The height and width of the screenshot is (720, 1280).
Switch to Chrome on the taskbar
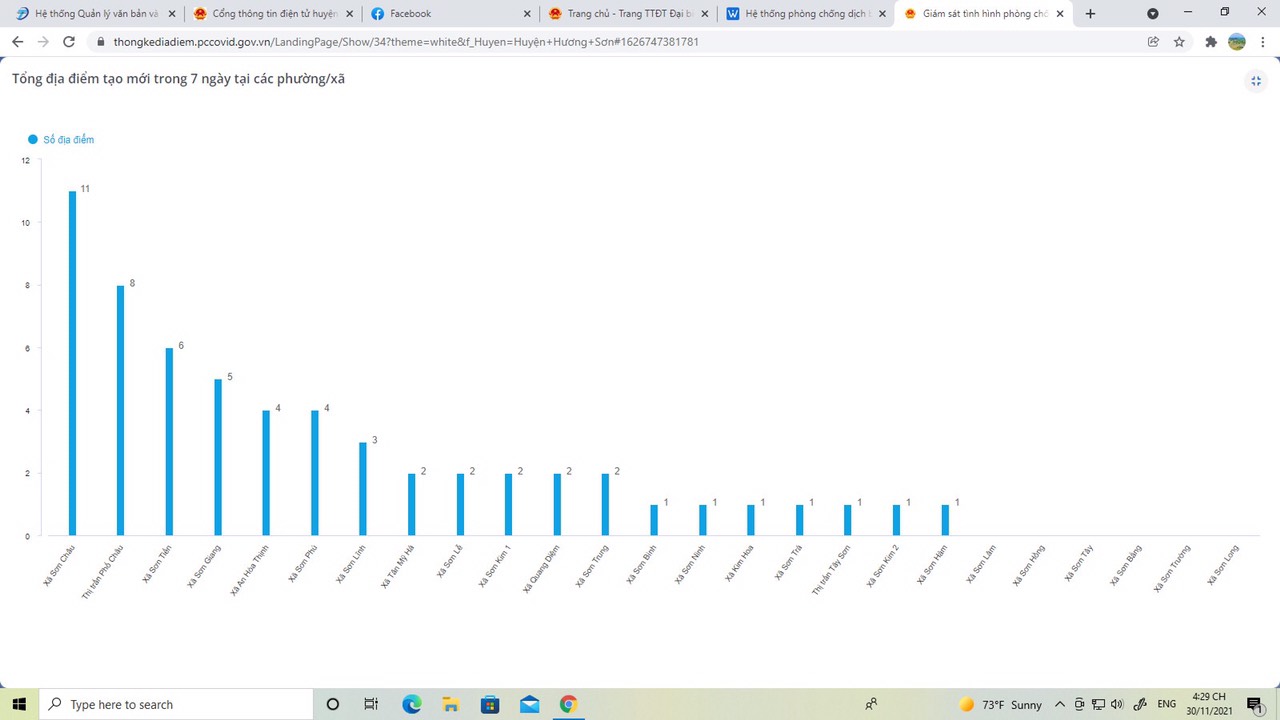click(568, 704)
